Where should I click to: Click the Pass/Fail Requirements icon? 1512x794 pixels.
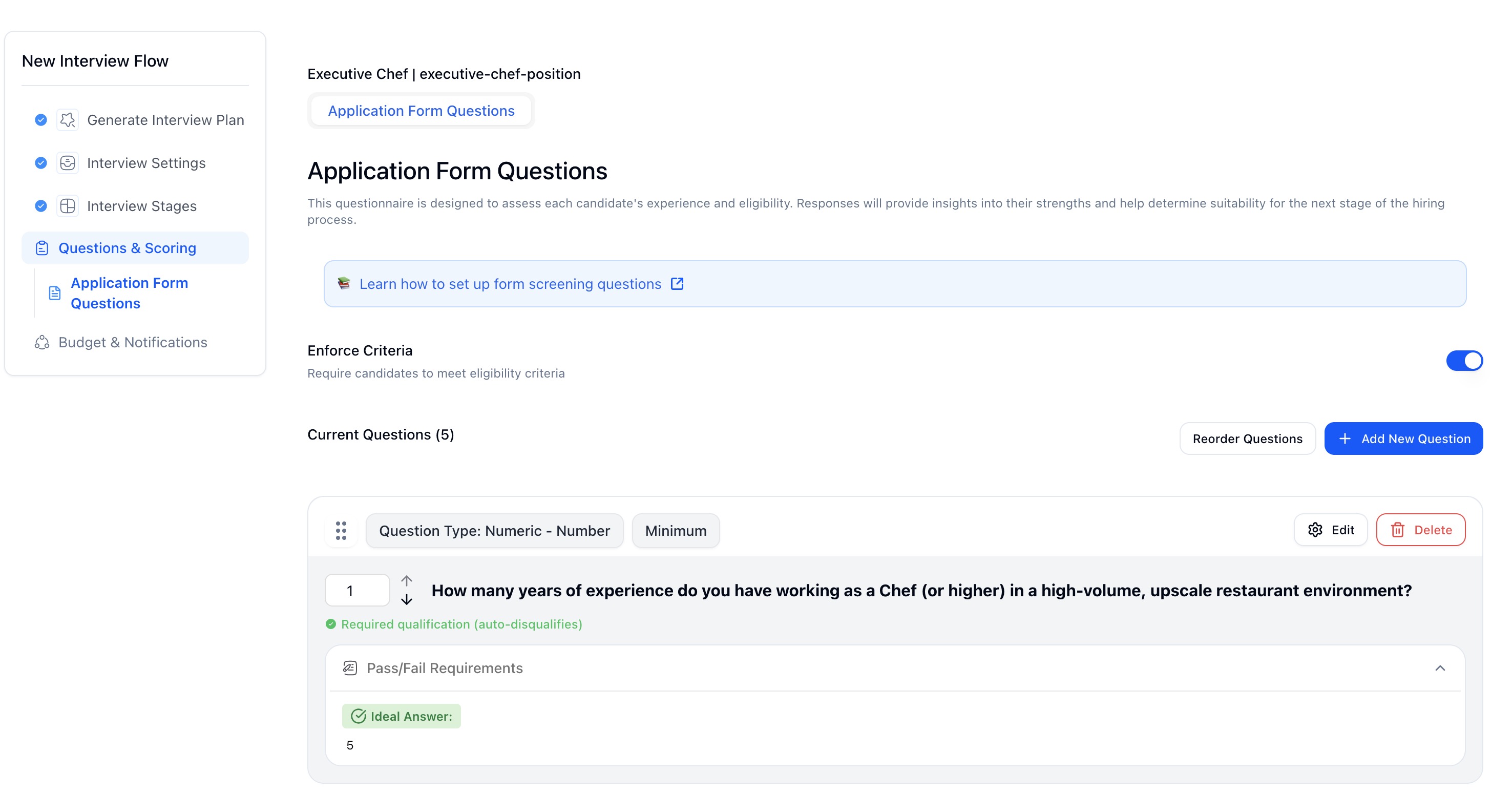pyautogui.click(x=350, y=668)
